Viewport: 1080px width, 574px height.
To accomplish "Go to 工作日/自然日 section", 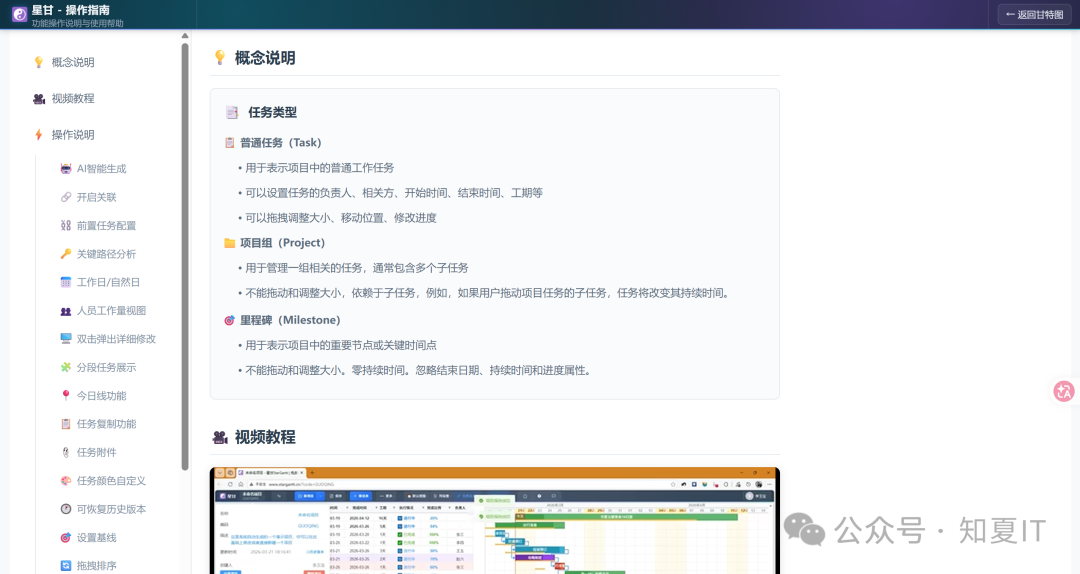I will (108, 282).
